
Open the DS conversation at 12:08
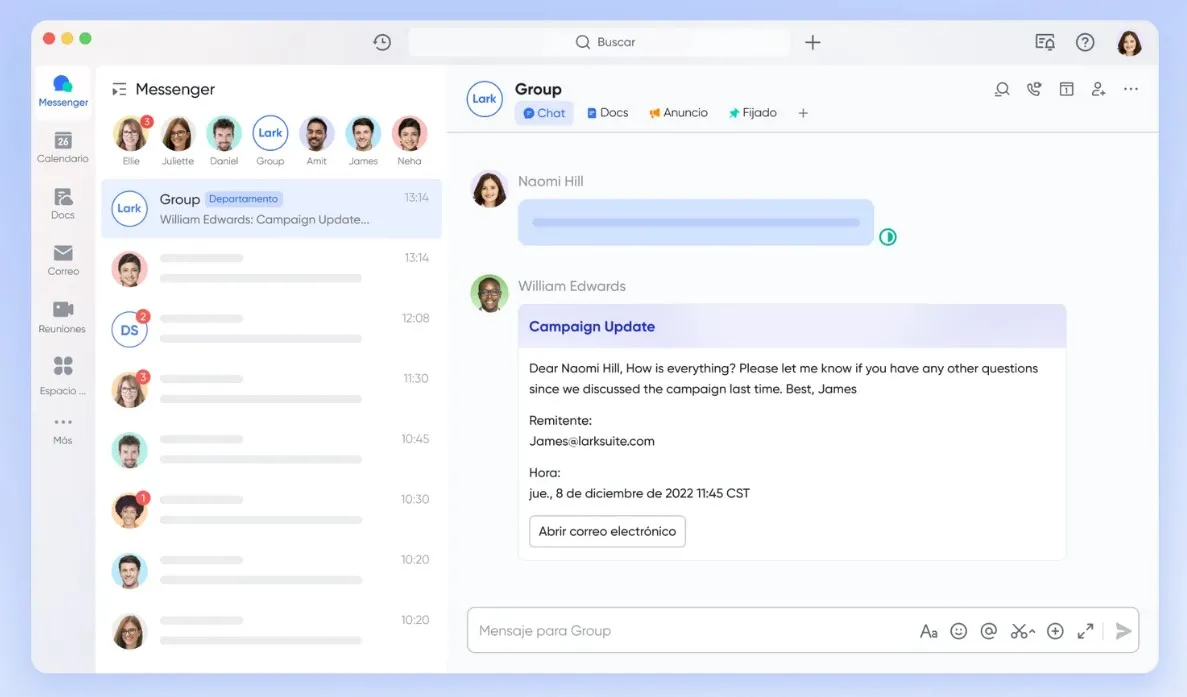[x=271, y=329]
